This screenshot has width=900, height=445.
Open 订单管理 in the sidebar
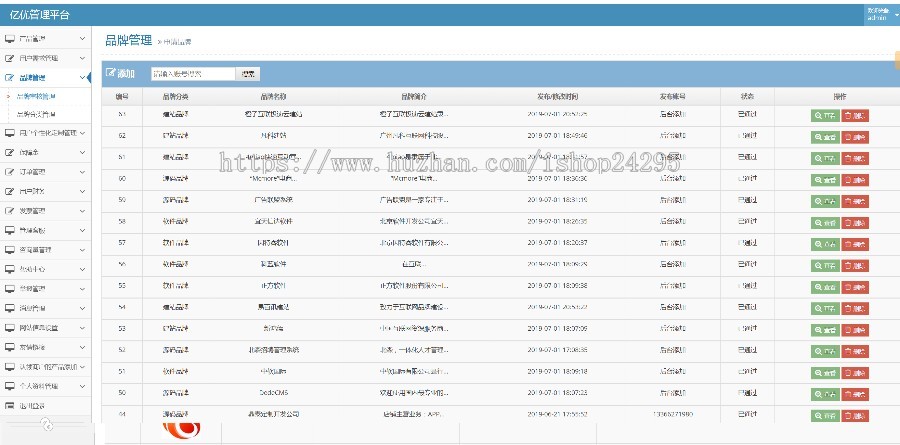(32, 172)
